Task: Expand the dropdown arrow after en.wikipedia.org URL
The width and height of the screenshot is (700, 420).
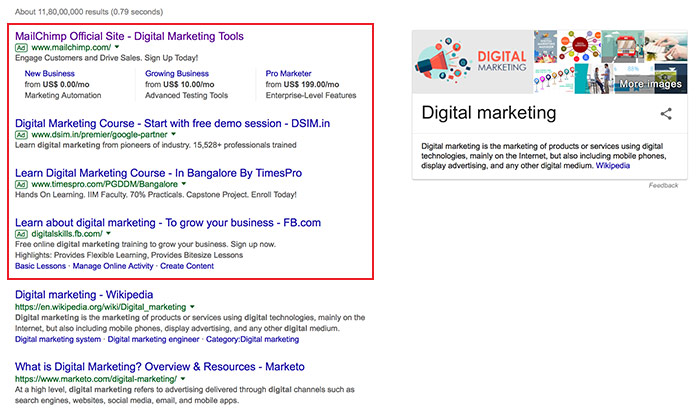Action: (x=192, y=307)
